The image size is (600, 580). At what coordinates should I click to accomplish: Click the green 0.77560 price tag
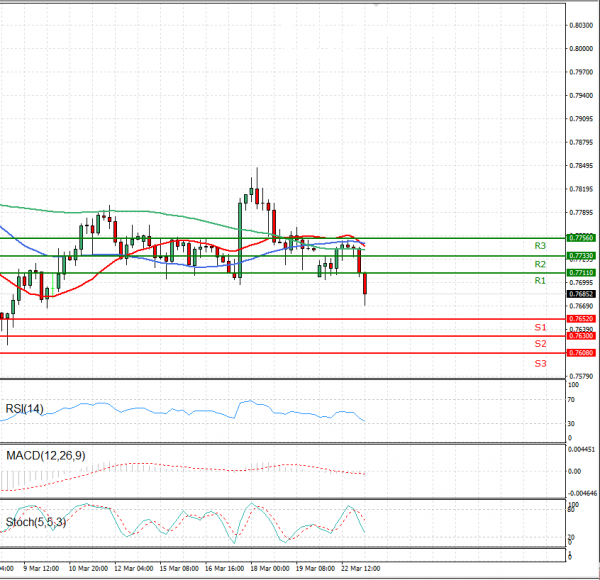pyautogui.click(x=581, y=238)
